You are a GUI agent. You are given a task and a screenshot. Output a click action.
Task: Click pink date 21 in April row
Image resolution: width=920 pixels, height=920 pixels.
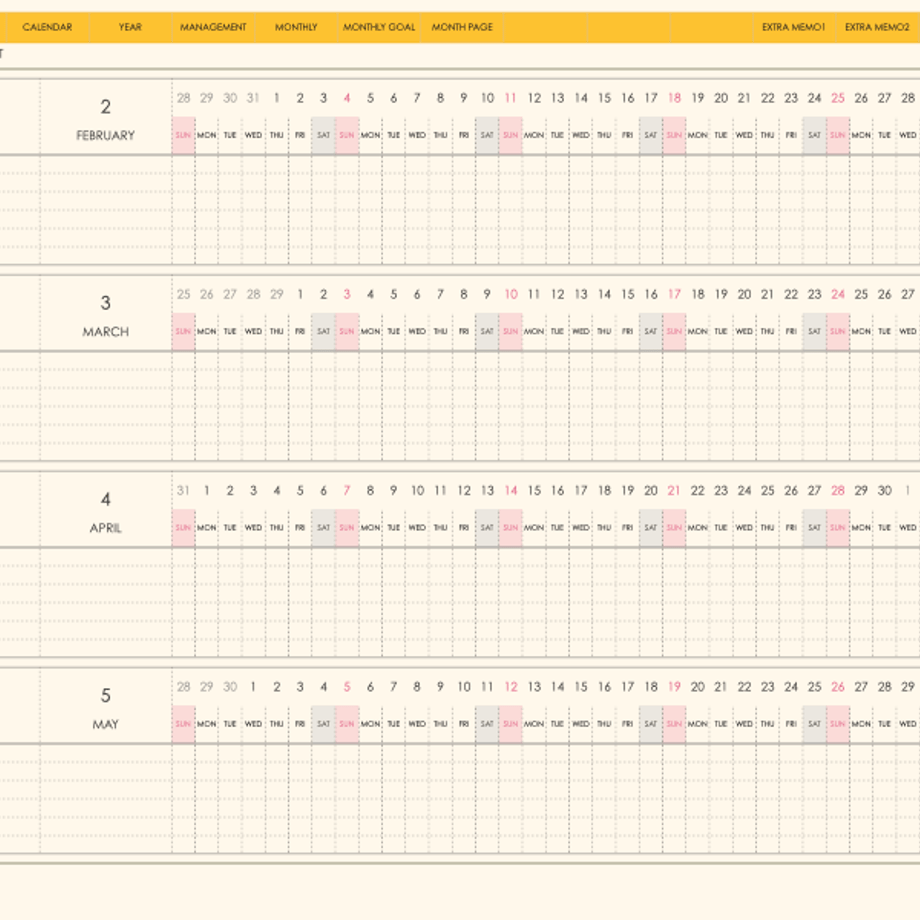pos(674,491)
